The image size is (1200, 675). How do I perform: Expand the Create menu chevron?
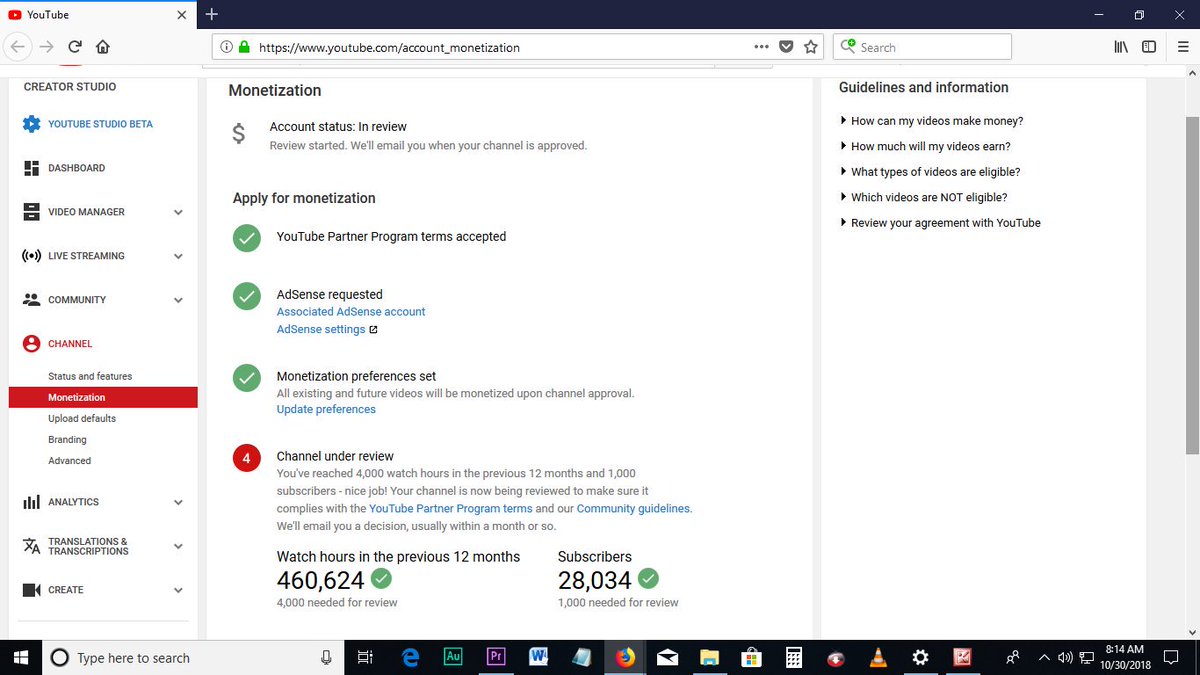tap(178, 590)
